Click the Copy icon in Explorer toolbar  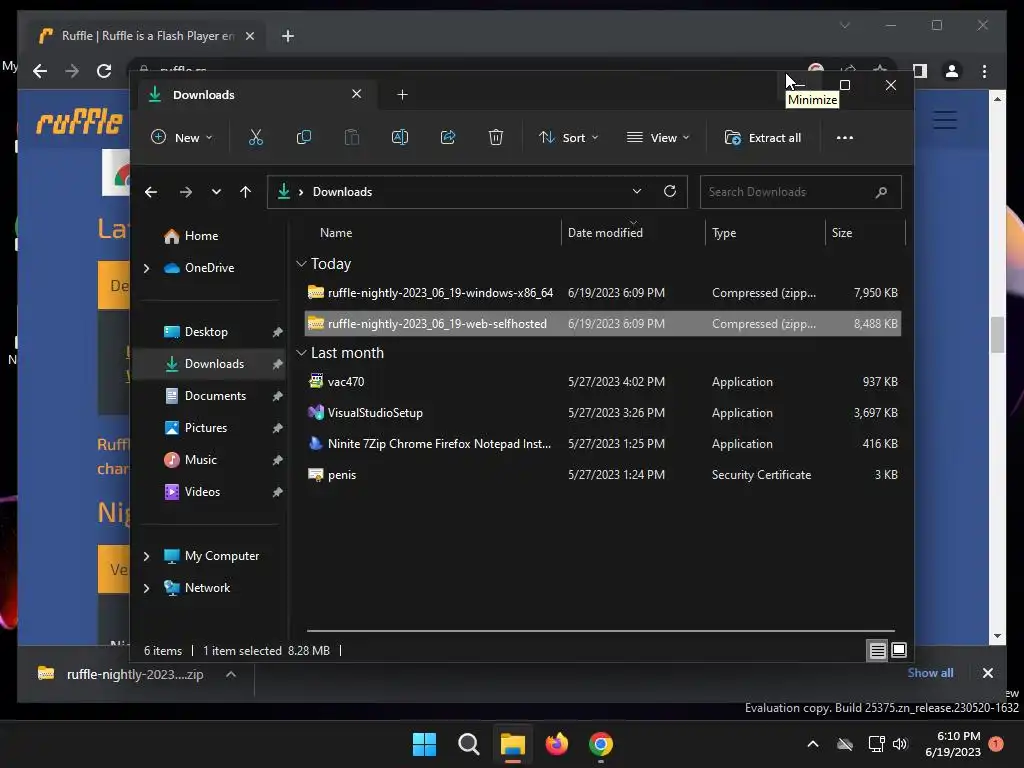[304, 137]
